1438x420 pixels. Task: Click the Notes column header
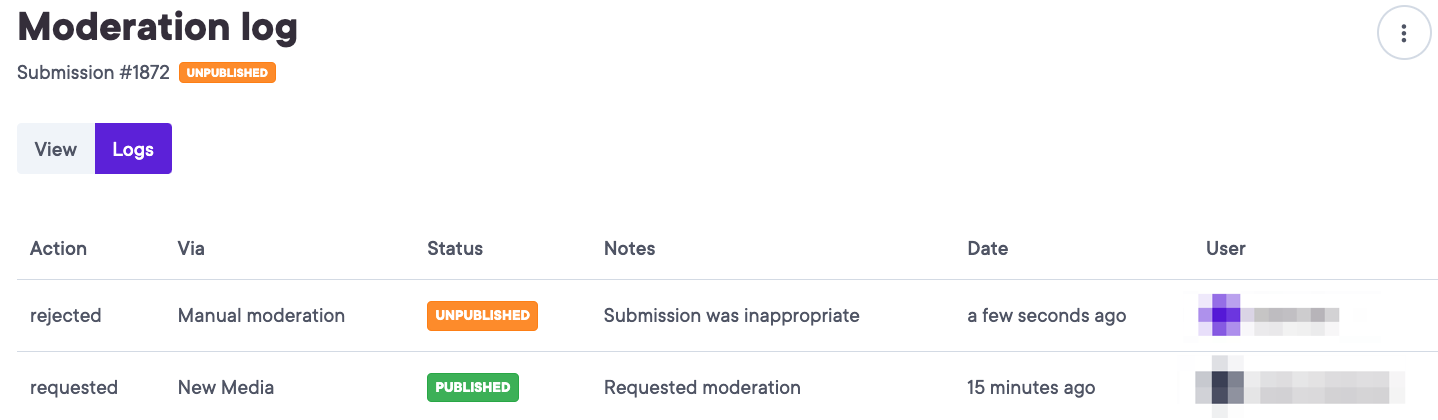point(629,248)
